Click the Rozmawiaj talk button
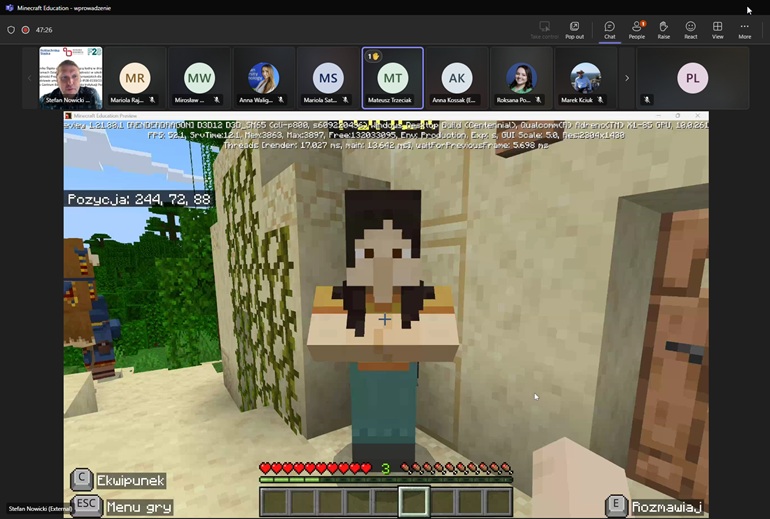The width and height of the screenshot is (770, 519). pyautogui.click(x=667, y=507)
